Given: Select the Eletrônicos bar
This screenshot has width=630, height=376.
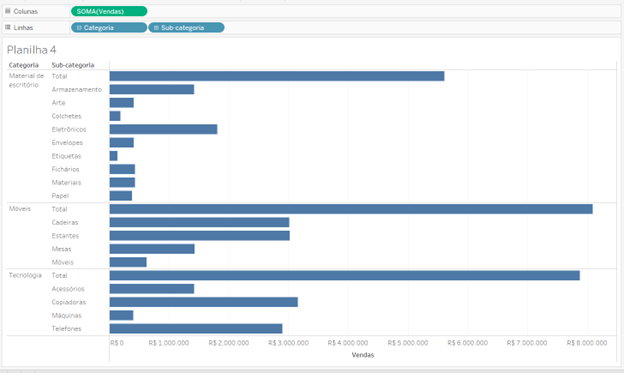Looking at the screenshot, I should [164, 130].
